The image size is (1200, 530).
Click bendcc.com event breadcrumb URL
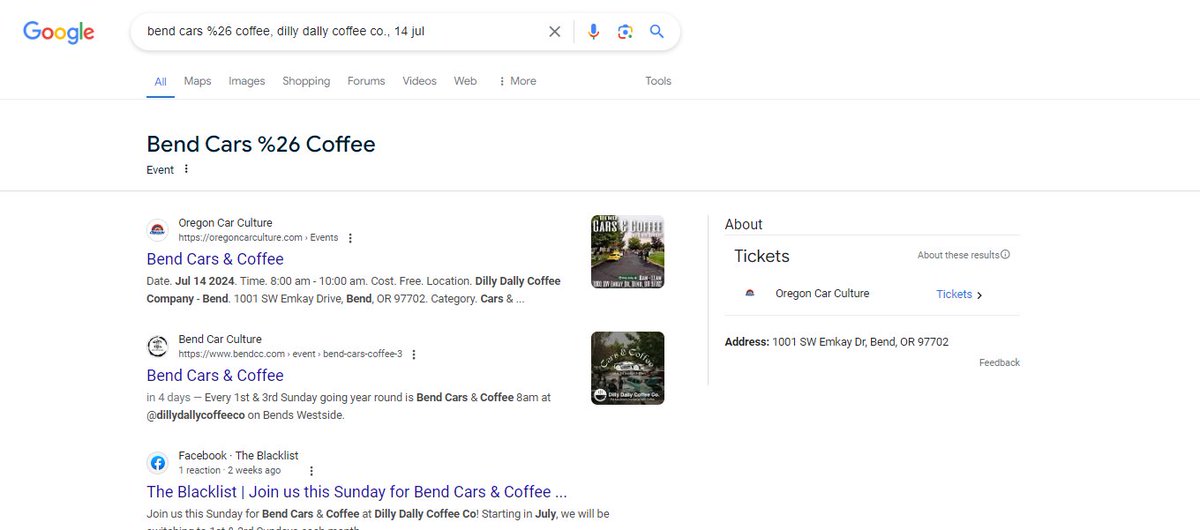[x=290, y=354]
